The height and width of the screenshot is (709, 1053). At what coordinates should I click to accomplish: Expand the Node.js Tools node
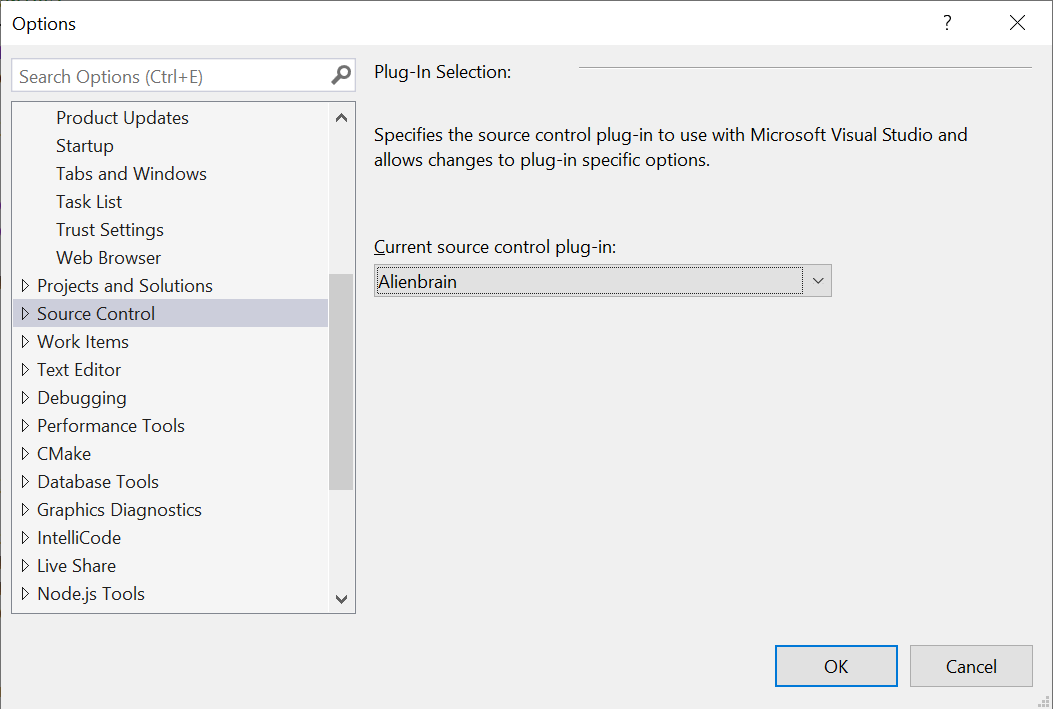[25, 594]
